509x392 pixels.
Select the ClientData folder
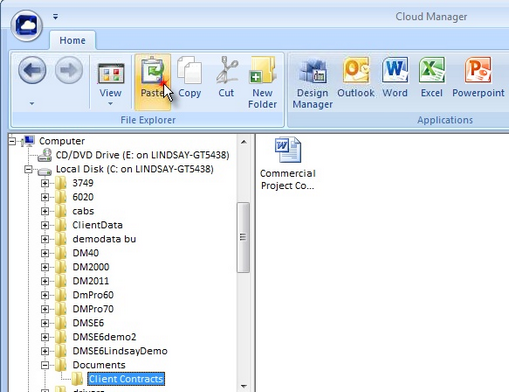(x=97, y=225)
